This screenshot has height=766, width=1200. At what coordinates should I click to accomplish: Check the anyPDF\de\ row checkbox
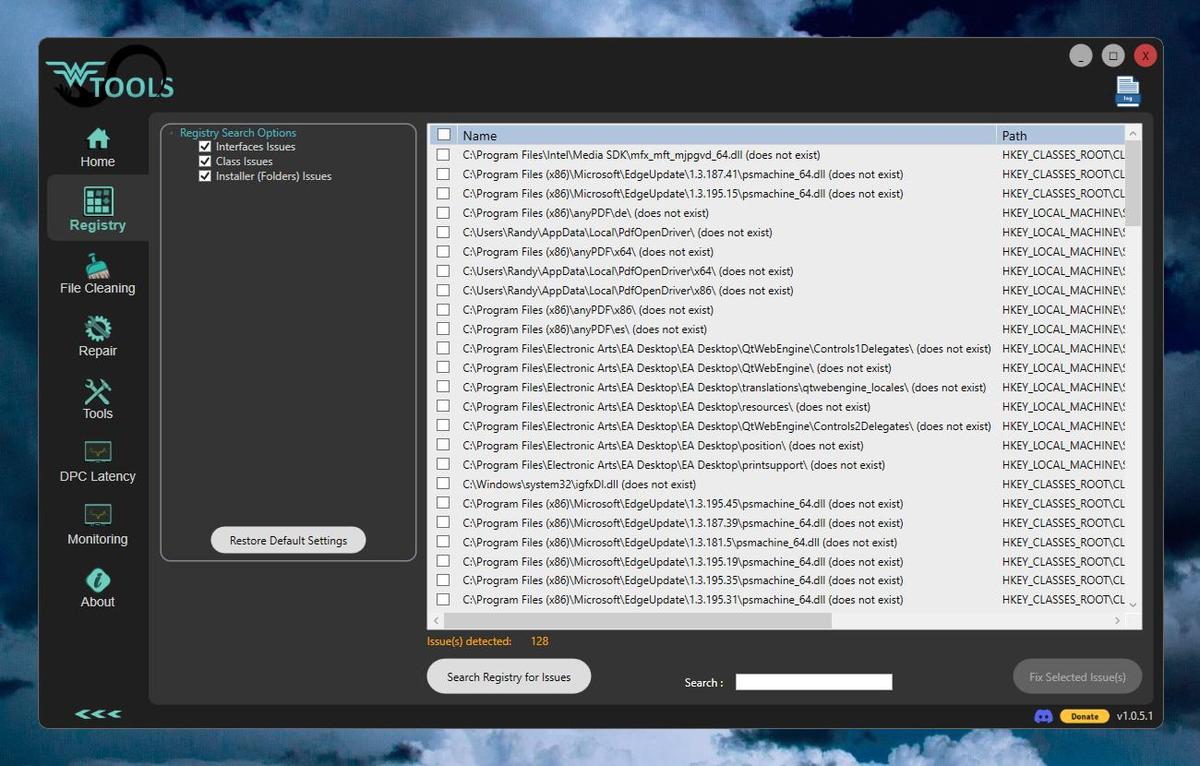click(443, 213)
